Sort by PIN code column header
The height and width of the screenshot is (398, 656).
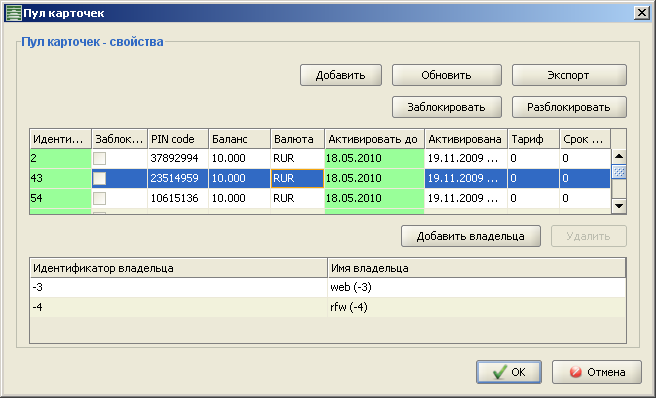[178, 139]
